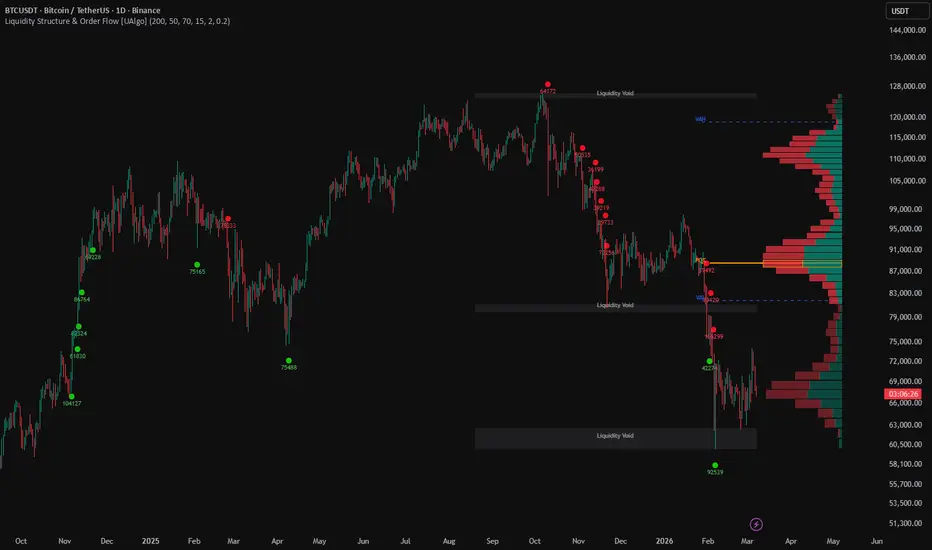Select the green marker labeled 75488
This screenshot has height=550, width=932.
(x=289, y=360)
